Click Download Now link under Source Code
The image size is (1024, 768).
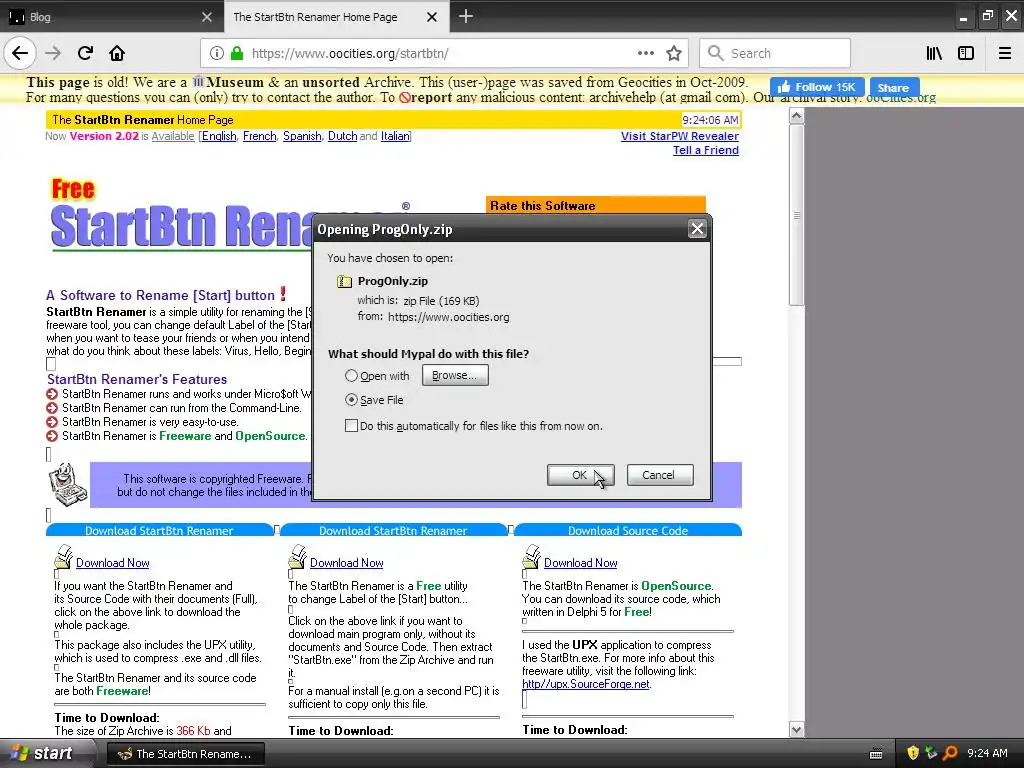pyautogui.click(x=581, y=563)
